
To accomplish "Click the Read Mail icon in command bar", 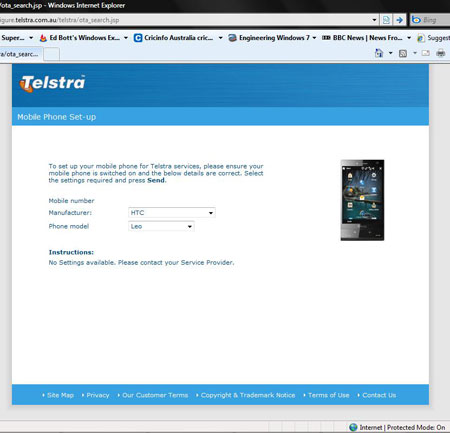I will pos(426,53).
